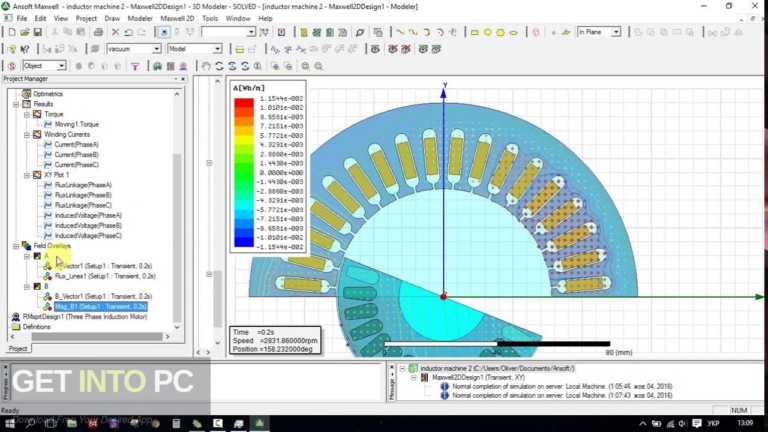Open the Tools menu

click(210, 19)
